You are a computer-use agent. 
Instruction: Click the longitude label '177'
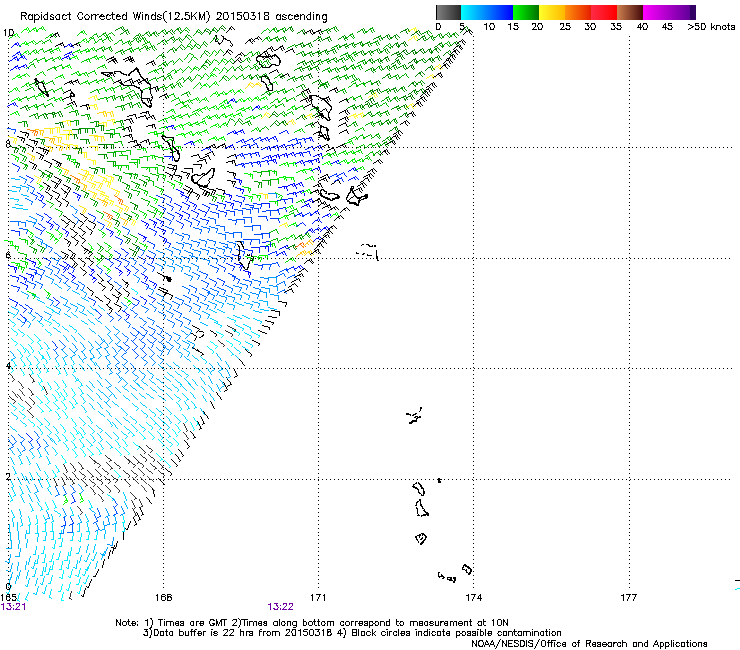(629, 598)
